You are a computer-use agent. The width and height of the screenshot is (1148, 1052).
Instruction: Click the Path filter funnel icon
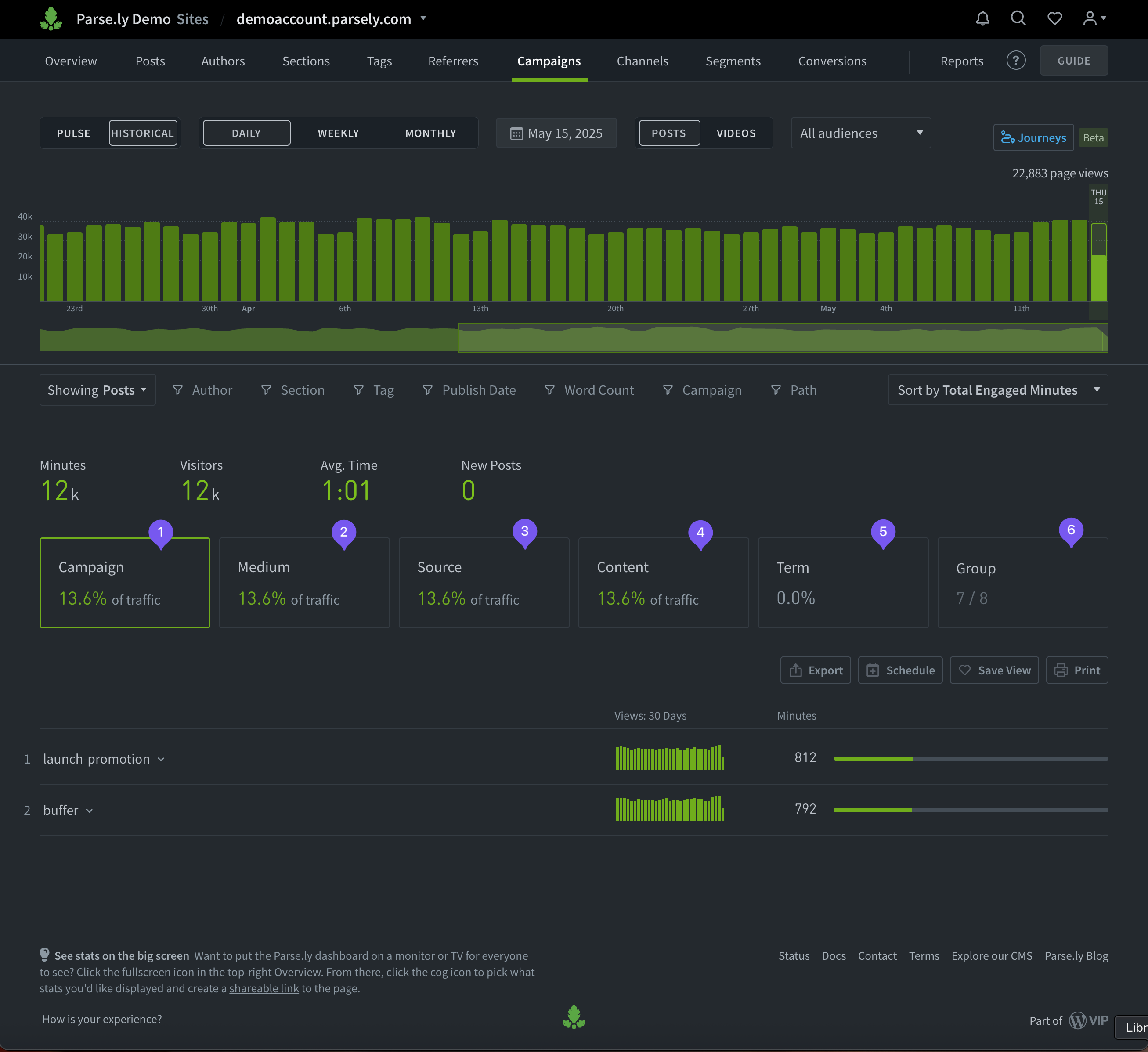point(776,390)
